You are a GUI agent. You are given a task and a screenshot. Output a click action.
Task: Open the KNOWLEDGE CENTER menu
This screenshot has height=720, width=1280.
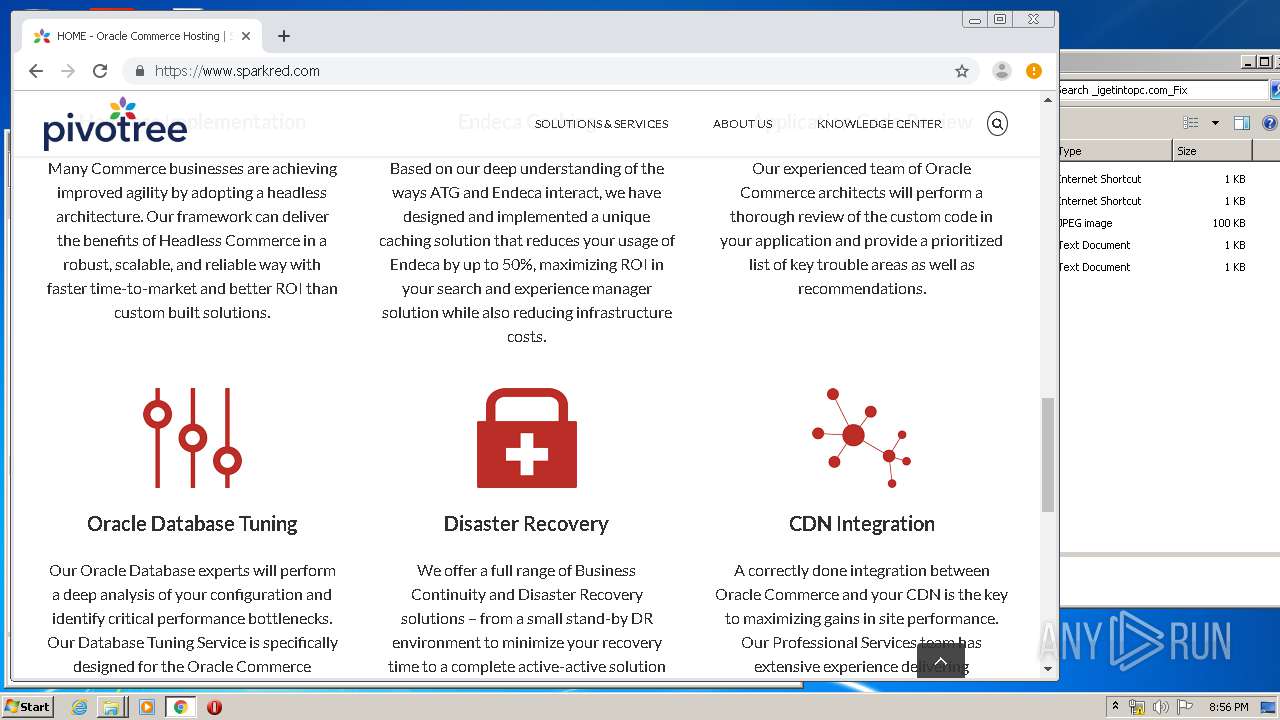pos(879,124)
